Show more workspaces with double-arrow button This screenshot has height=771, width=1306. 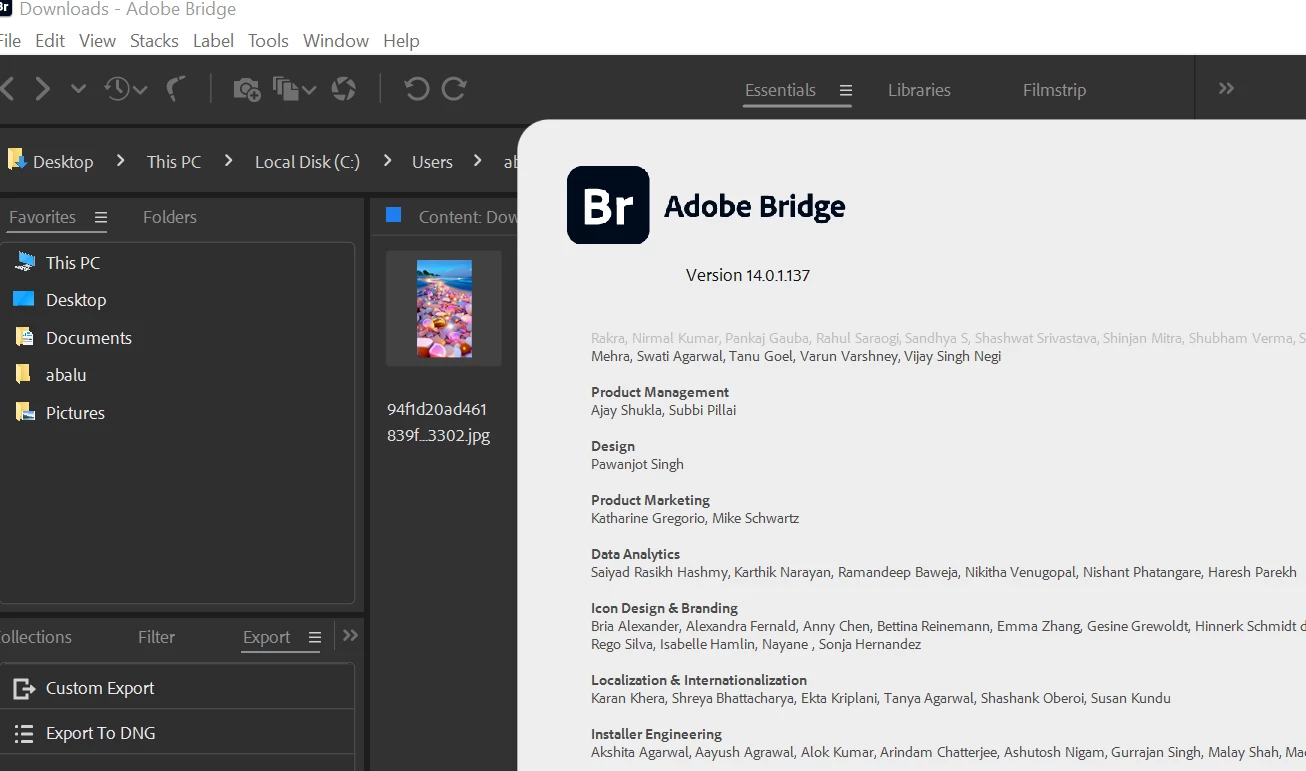[1227, 89]
